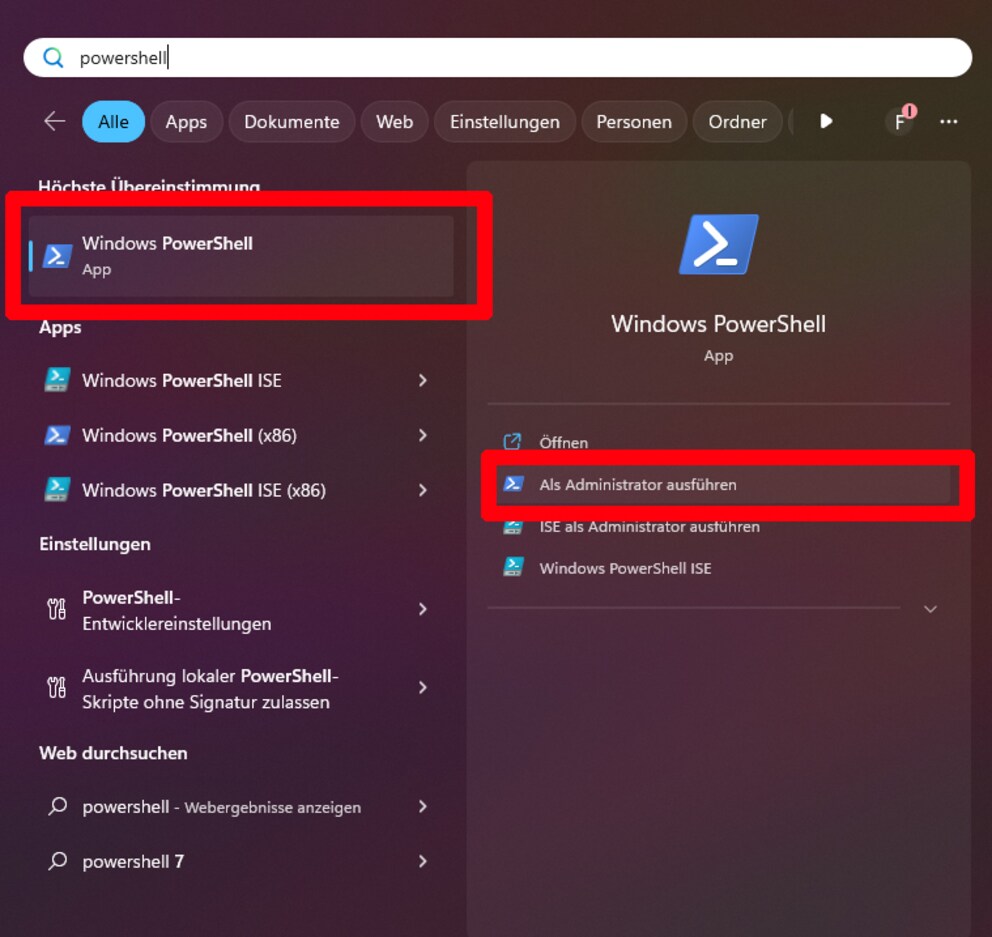Image resolution: width=992 pixels, height=937 pixels.
Task: Click the back arrow above the results
Action: tap(53, 121)
